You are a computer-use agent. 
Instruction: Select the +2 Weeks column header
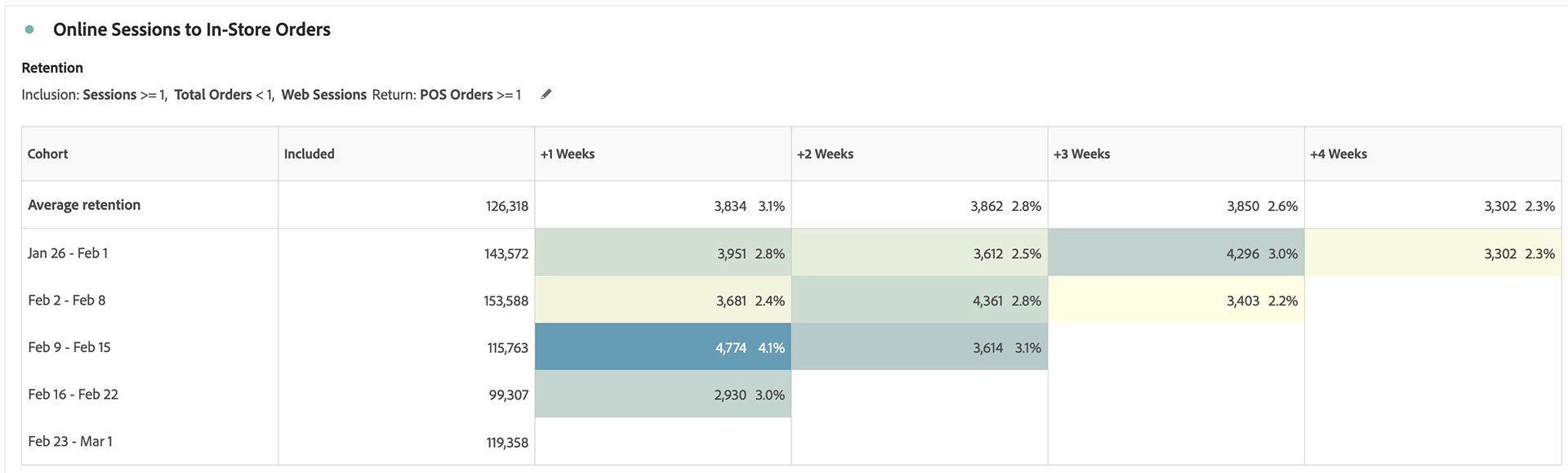(825, 154)
